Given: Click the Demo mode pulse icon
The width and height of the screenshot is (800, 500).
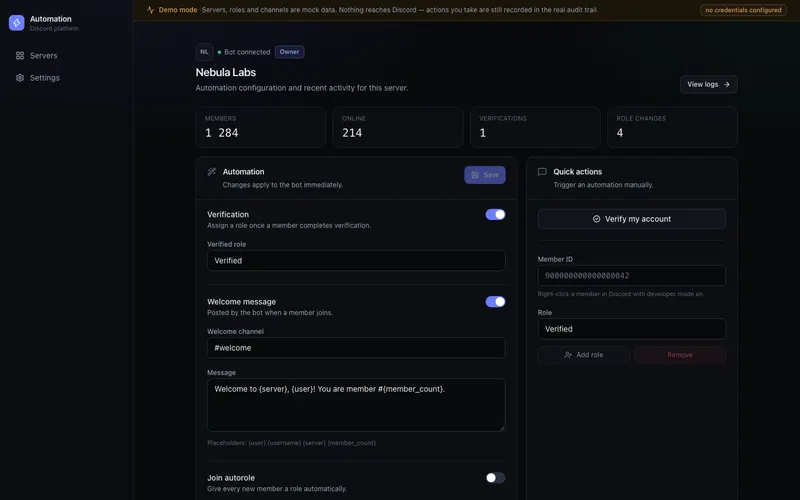Looking at the screenshot, I should tap(151, 10).
